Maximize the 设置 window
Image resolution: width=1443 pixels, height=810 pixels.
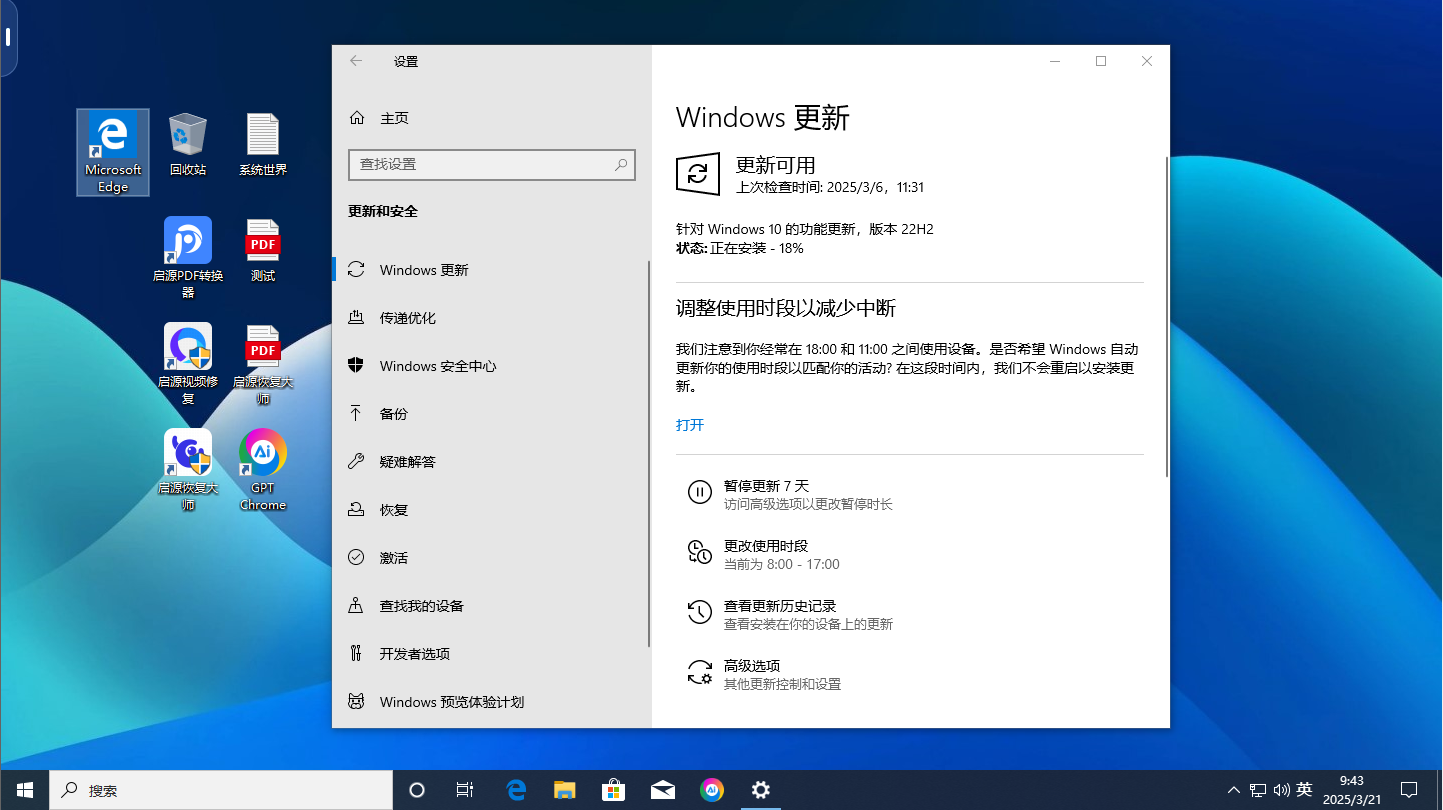1101,61
